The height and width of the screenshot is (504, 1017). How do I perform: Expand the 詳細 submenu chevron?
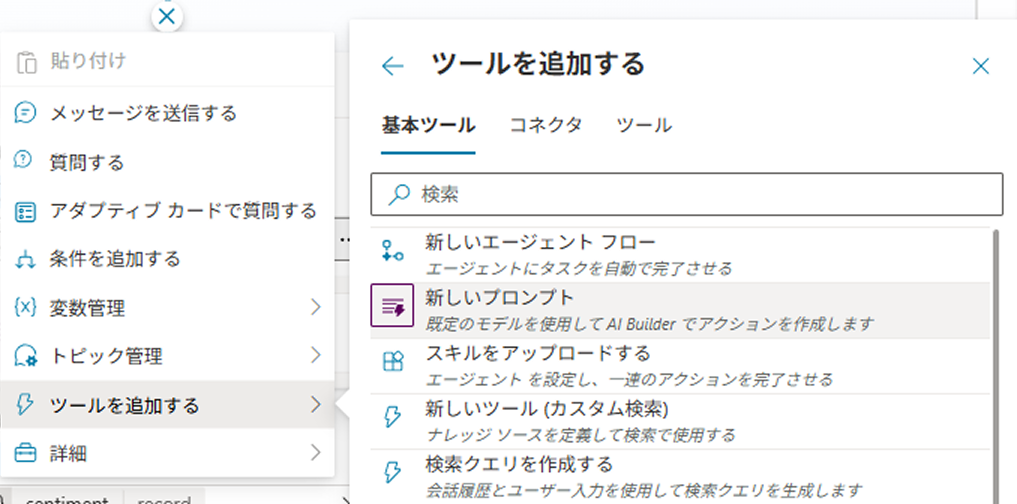click(315, 452)
